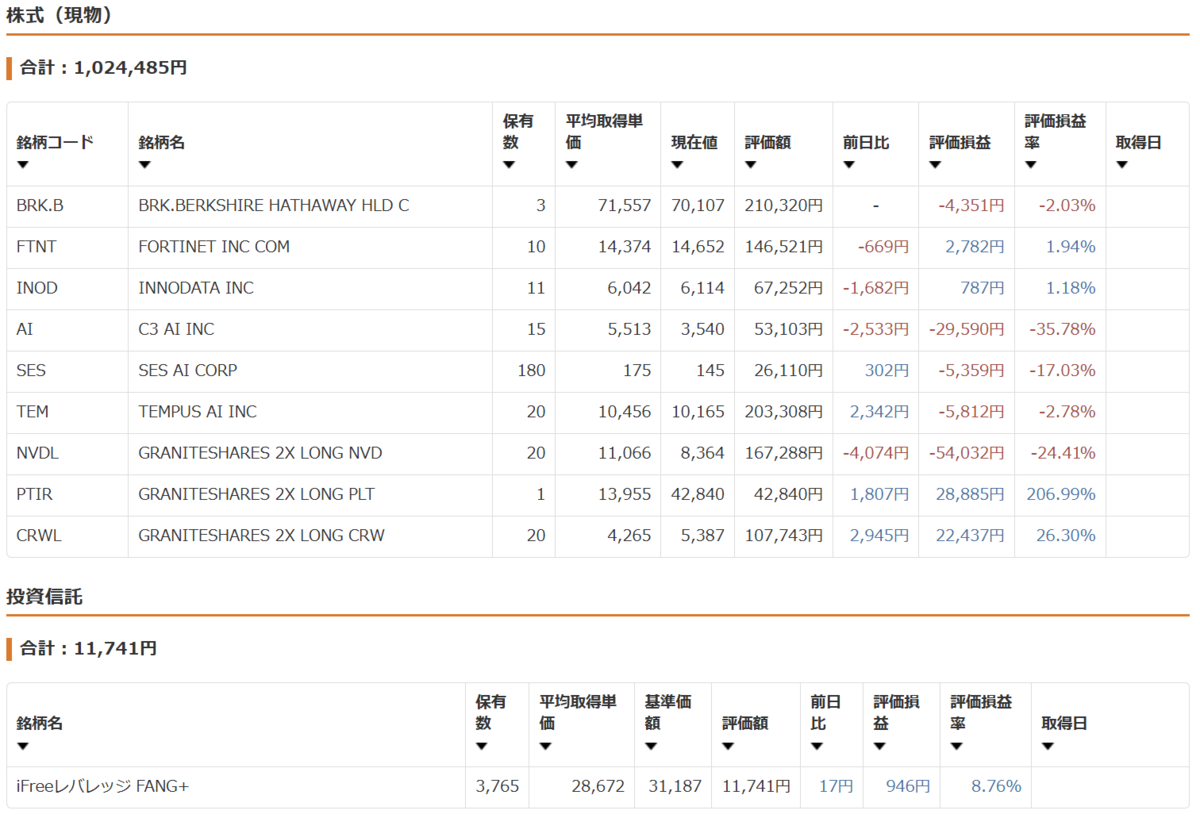Click iFreeレバレッジ FANG+ fund name

102,786
